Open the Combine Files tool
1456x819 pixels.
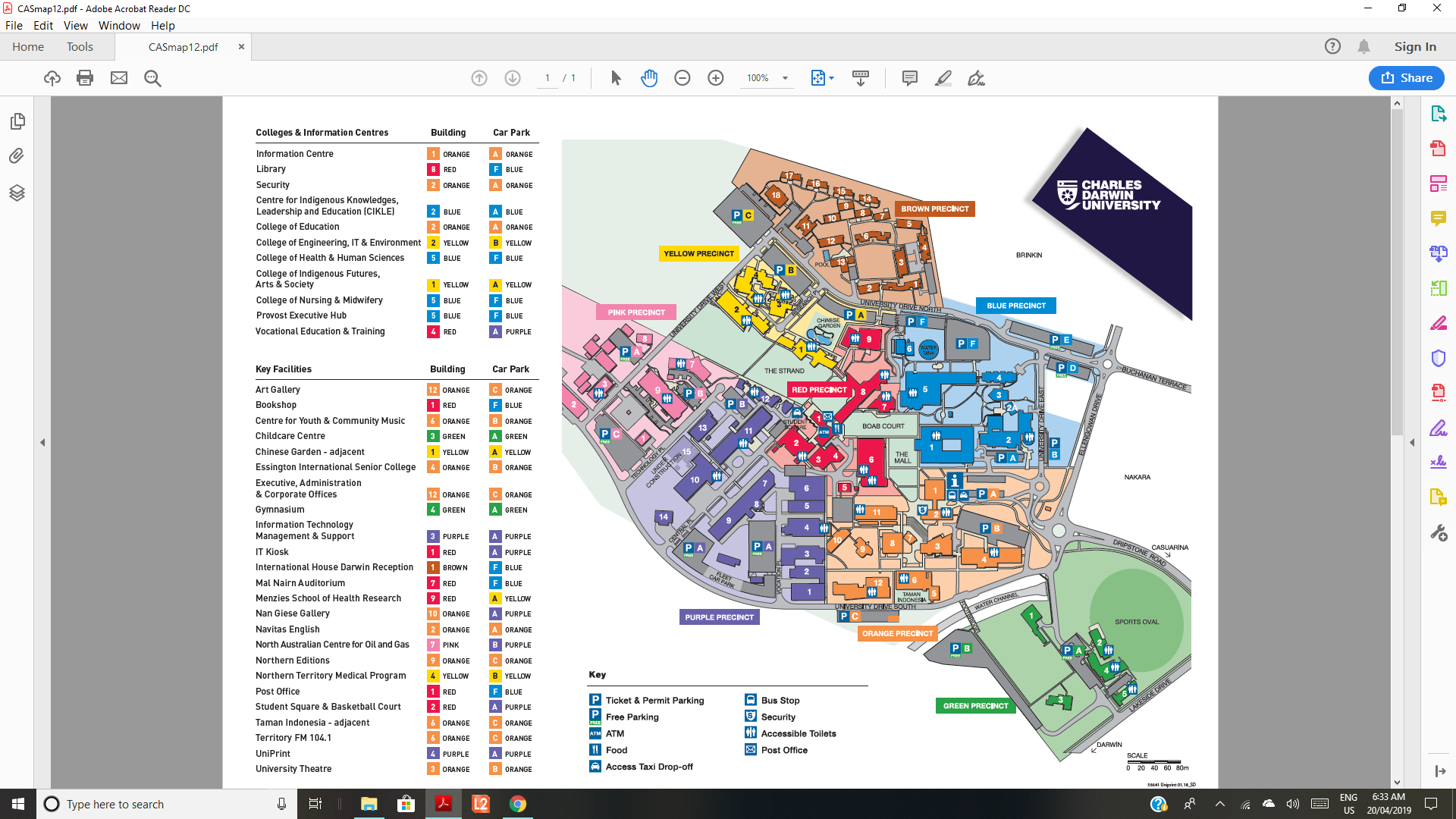[x=1439, y=253]
